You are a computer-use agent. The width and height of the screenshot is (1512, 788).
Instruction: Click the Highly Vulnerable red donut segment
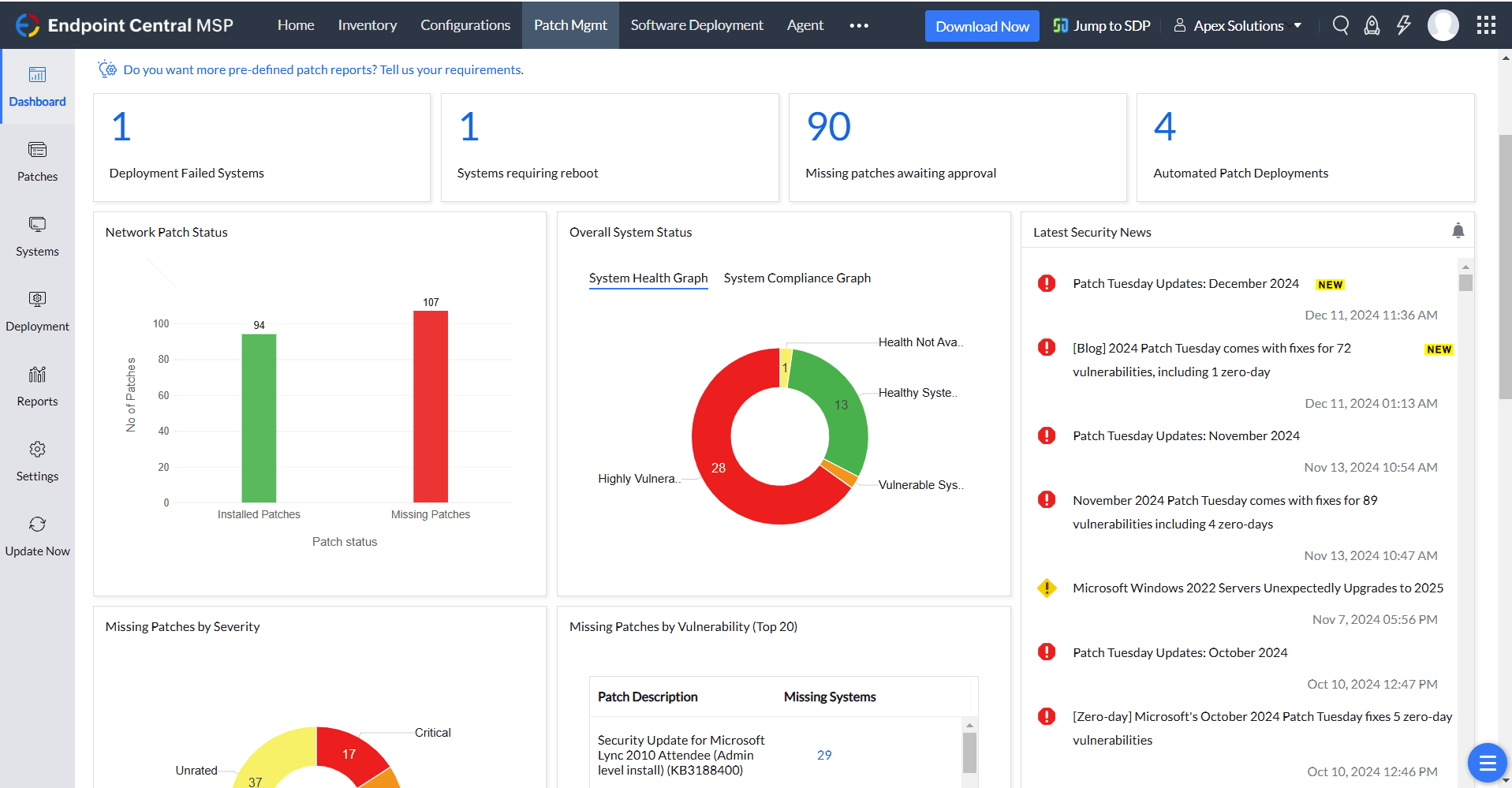[x=718, y=468]
